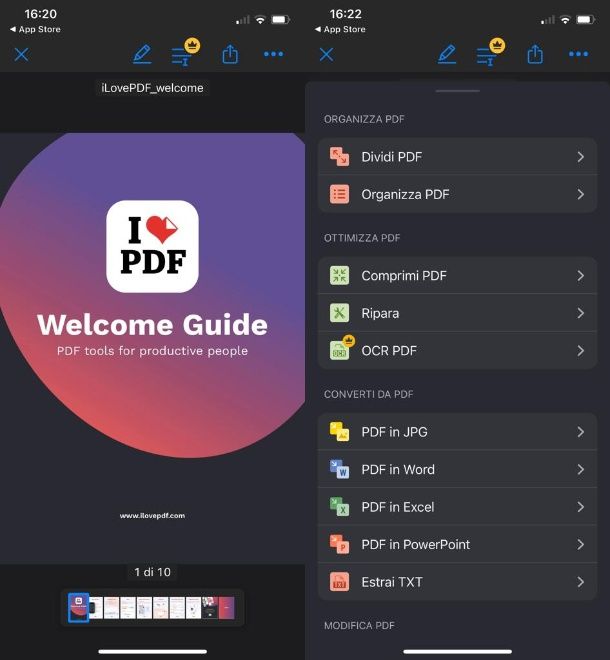Tap the share icon in right screen
The width and height of the screenshot is (610, 660).
(535, 54)
